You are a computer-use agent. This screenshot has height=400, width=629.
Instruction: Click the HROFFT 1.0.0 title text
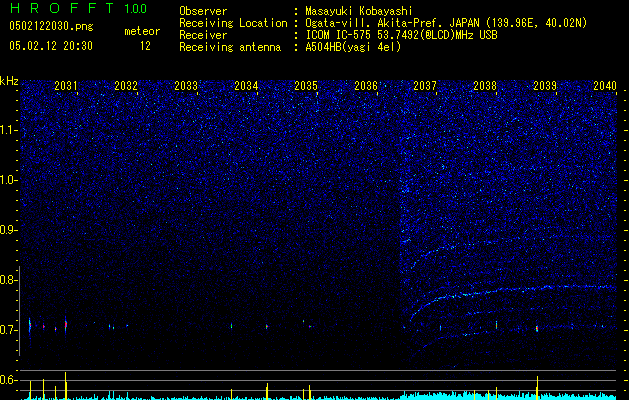(x=78, y=8)
